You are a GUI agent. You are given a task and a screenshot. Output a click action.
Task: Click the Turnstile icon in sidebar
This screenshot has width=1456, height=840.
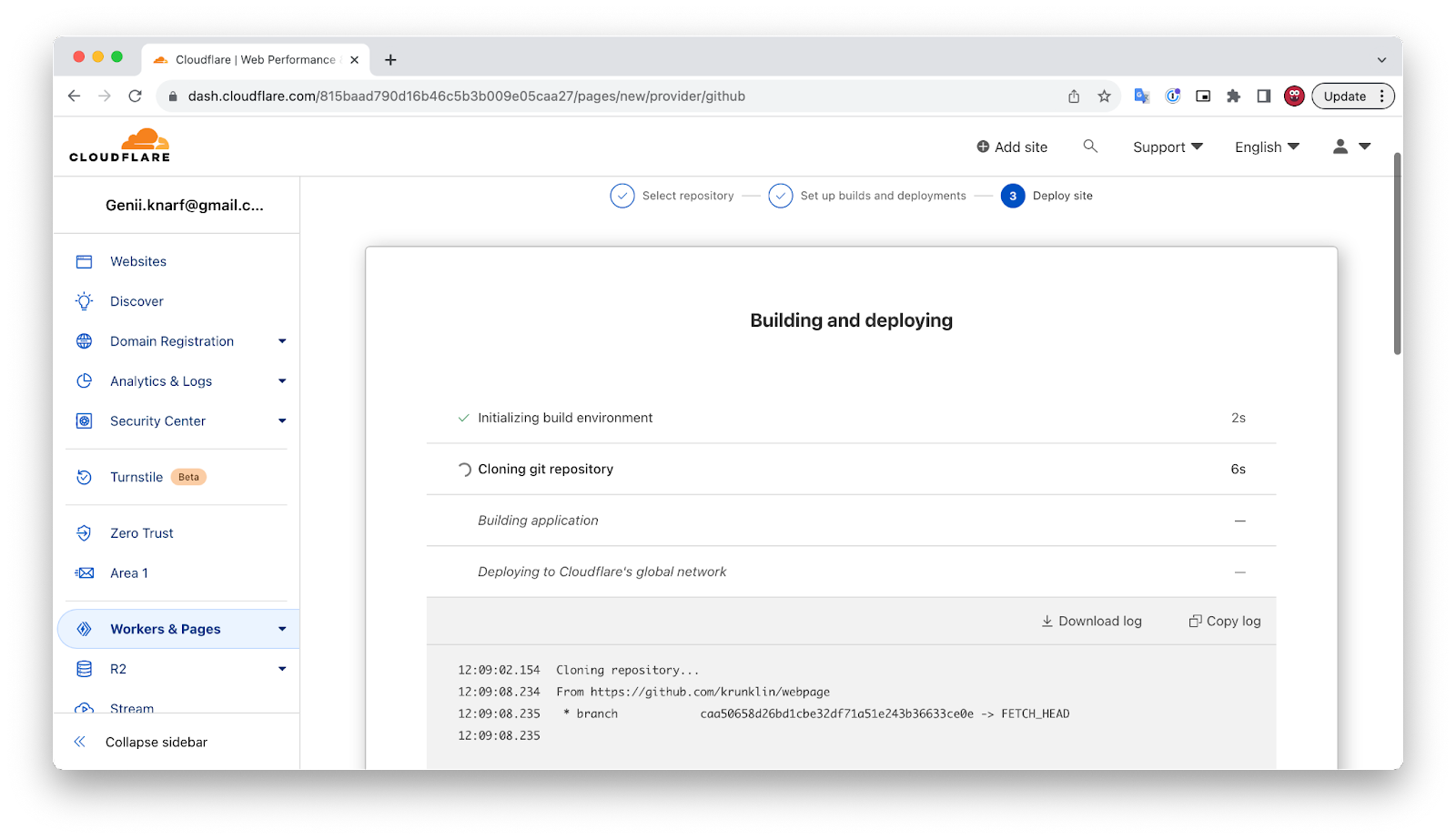[85, 477]
